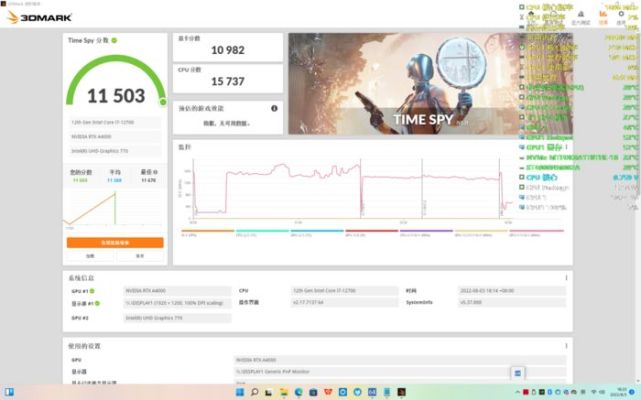Launch Microsoft Edge from taskbar
The width and height of the screenshot is (641, 400).
click(x=298, y=392)
